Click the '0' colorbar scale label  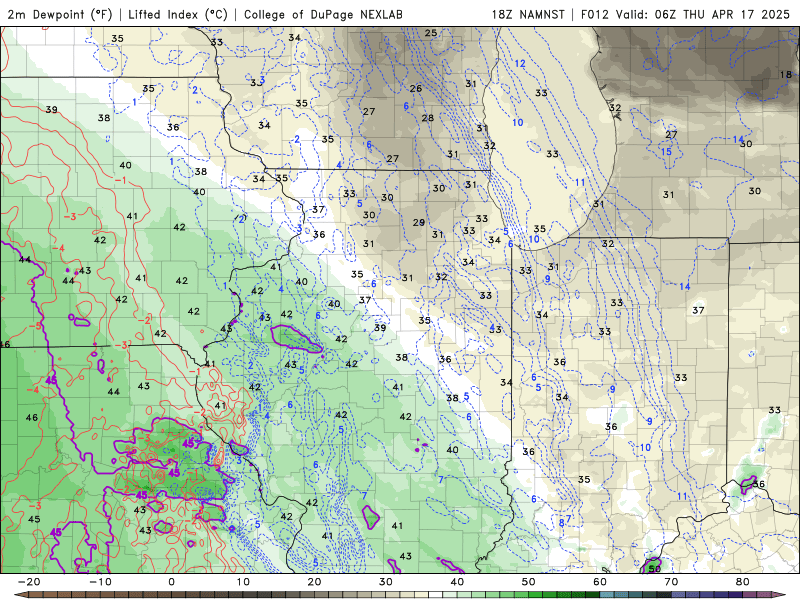[x=171, y=582]
